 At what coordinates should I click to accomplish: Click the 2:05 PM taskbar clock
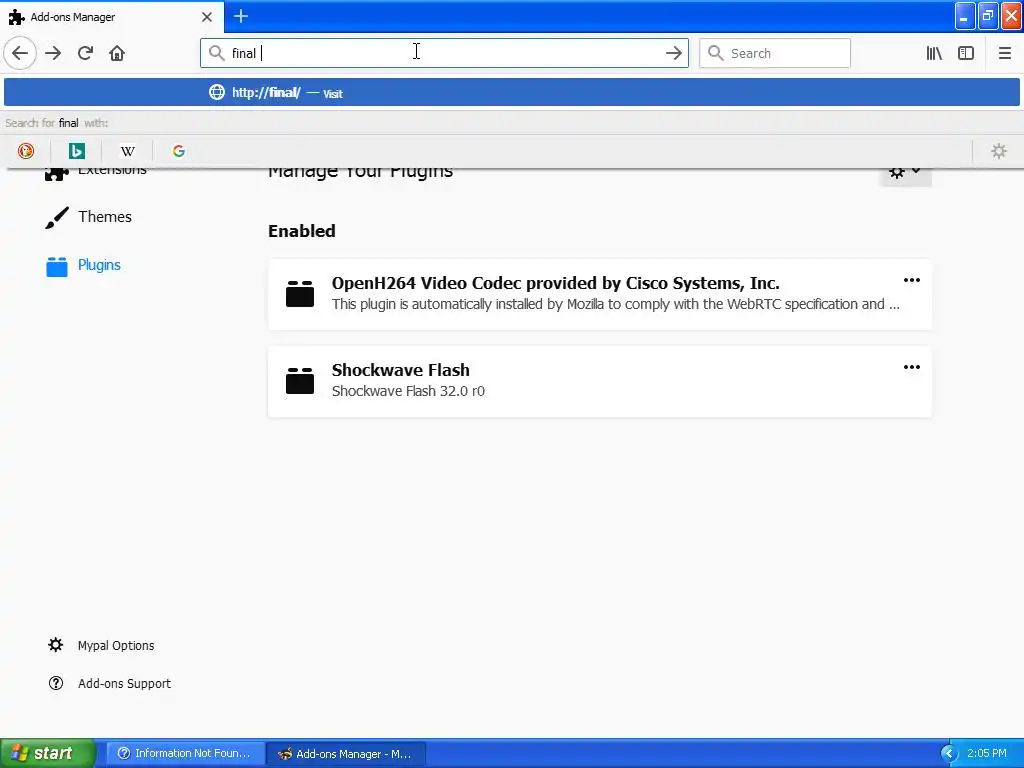pyautogui.click(x=987, y=753)
